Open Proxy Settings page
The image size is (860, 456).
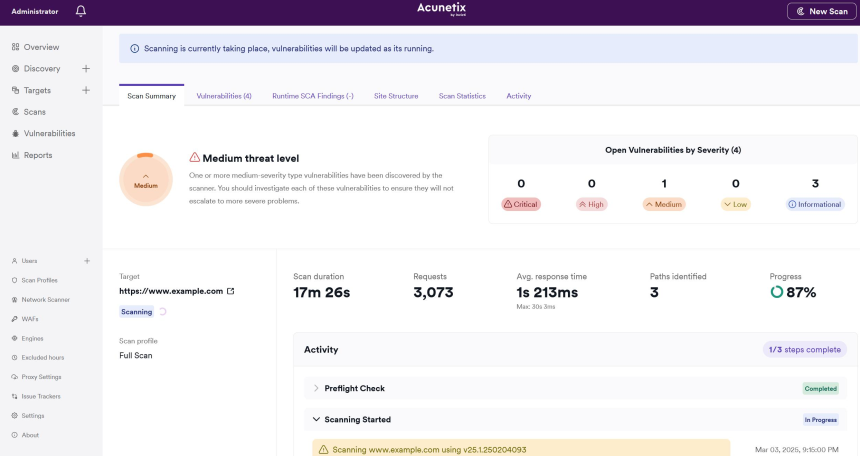coord(42,377)
